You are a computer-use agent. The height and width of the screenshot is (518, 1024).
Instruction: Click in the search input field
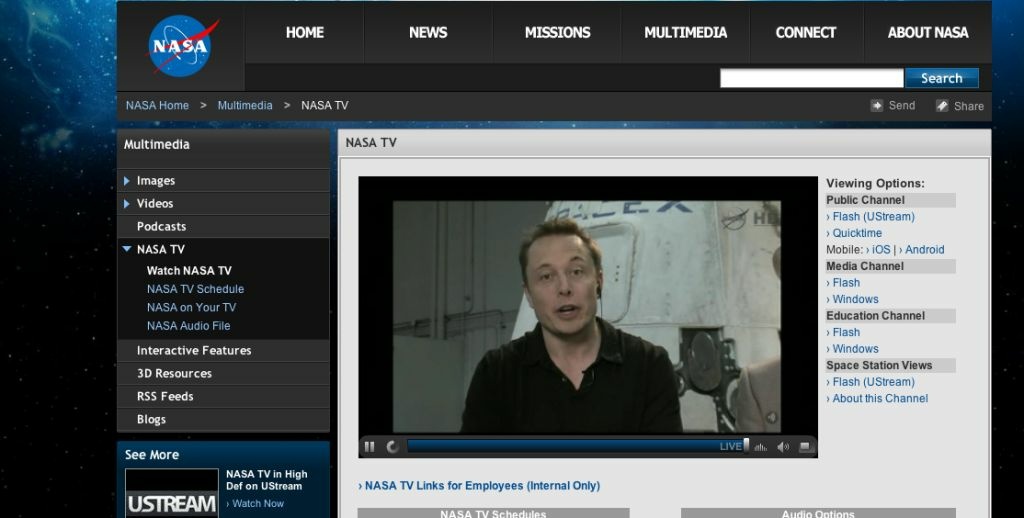[811, 78]
